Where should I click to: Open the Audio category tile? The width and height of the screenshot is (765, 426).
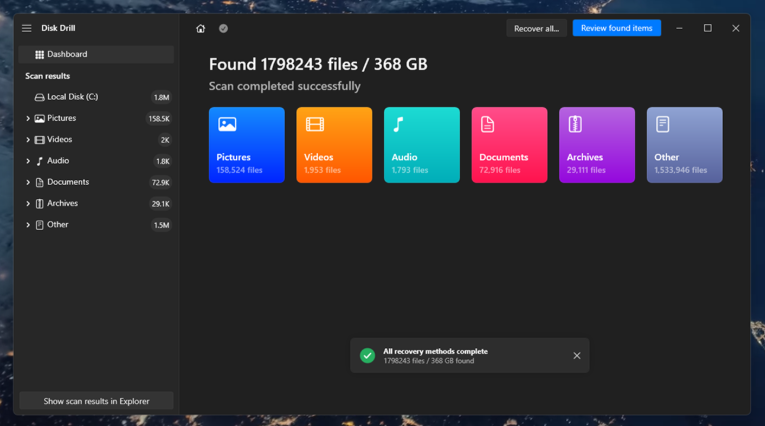click(421, 145)
